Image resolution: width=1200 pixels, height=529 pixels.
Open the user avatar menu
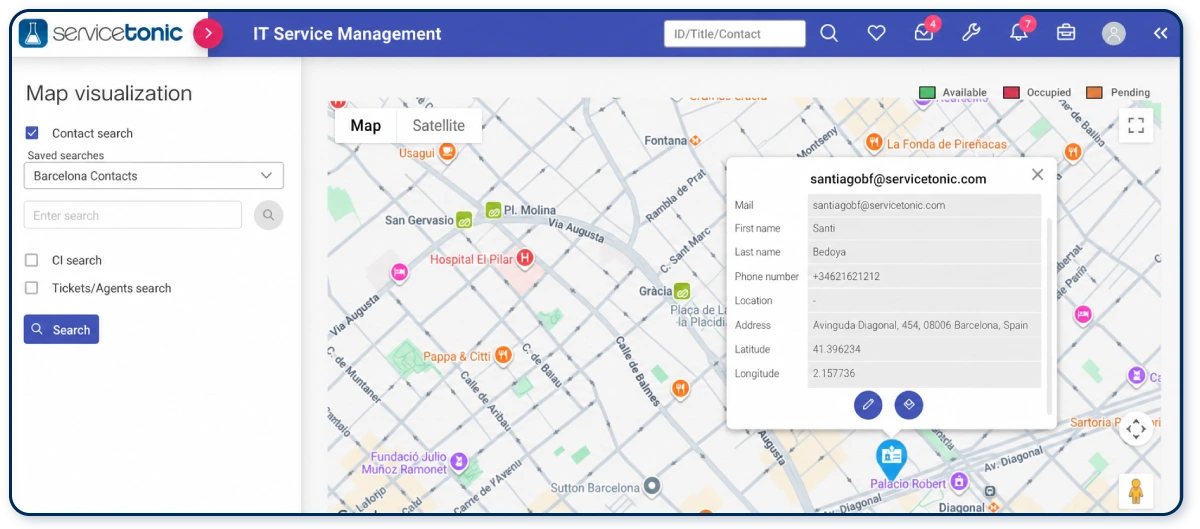coord(1114,33)
